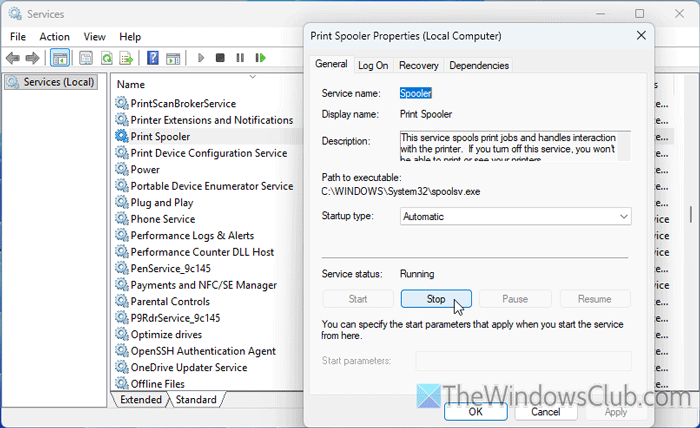Open the Properties toolbar icon
Screen dimensions: 700x428
(x=86, y=58)
